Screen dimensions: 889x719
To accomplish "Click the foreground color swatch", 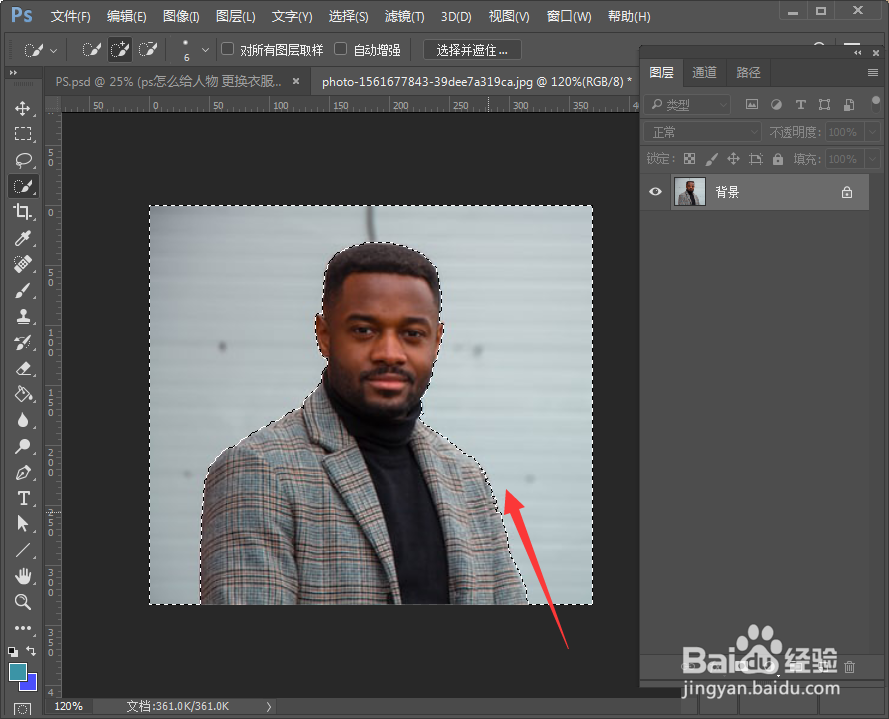I will pos(17,671).
